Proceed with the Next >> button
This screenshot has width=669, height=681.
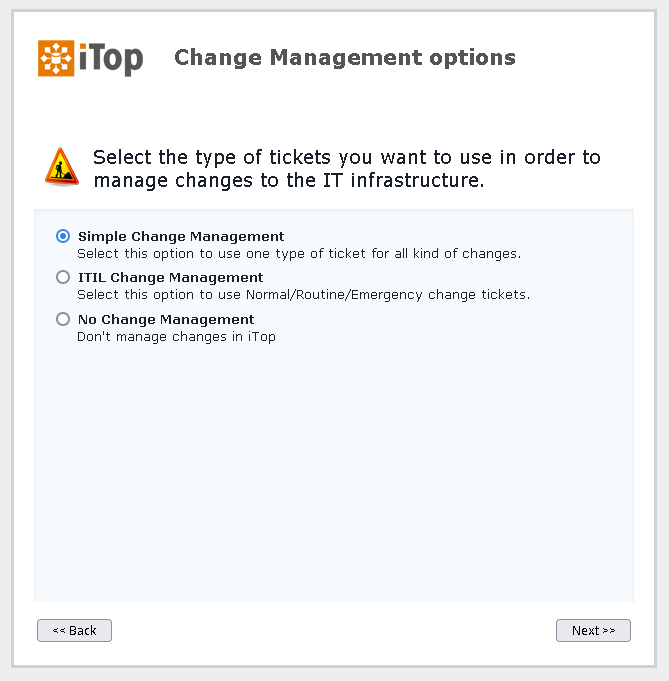tap(593, 630)
